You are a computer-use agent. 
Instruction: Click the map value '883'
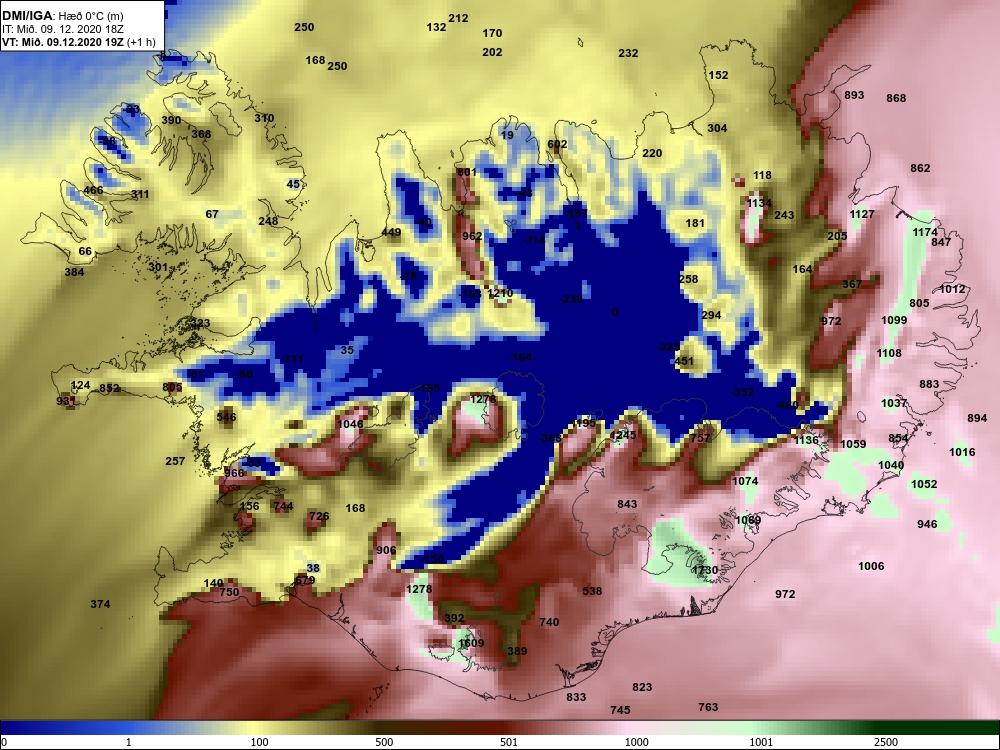tap(929, 383)
